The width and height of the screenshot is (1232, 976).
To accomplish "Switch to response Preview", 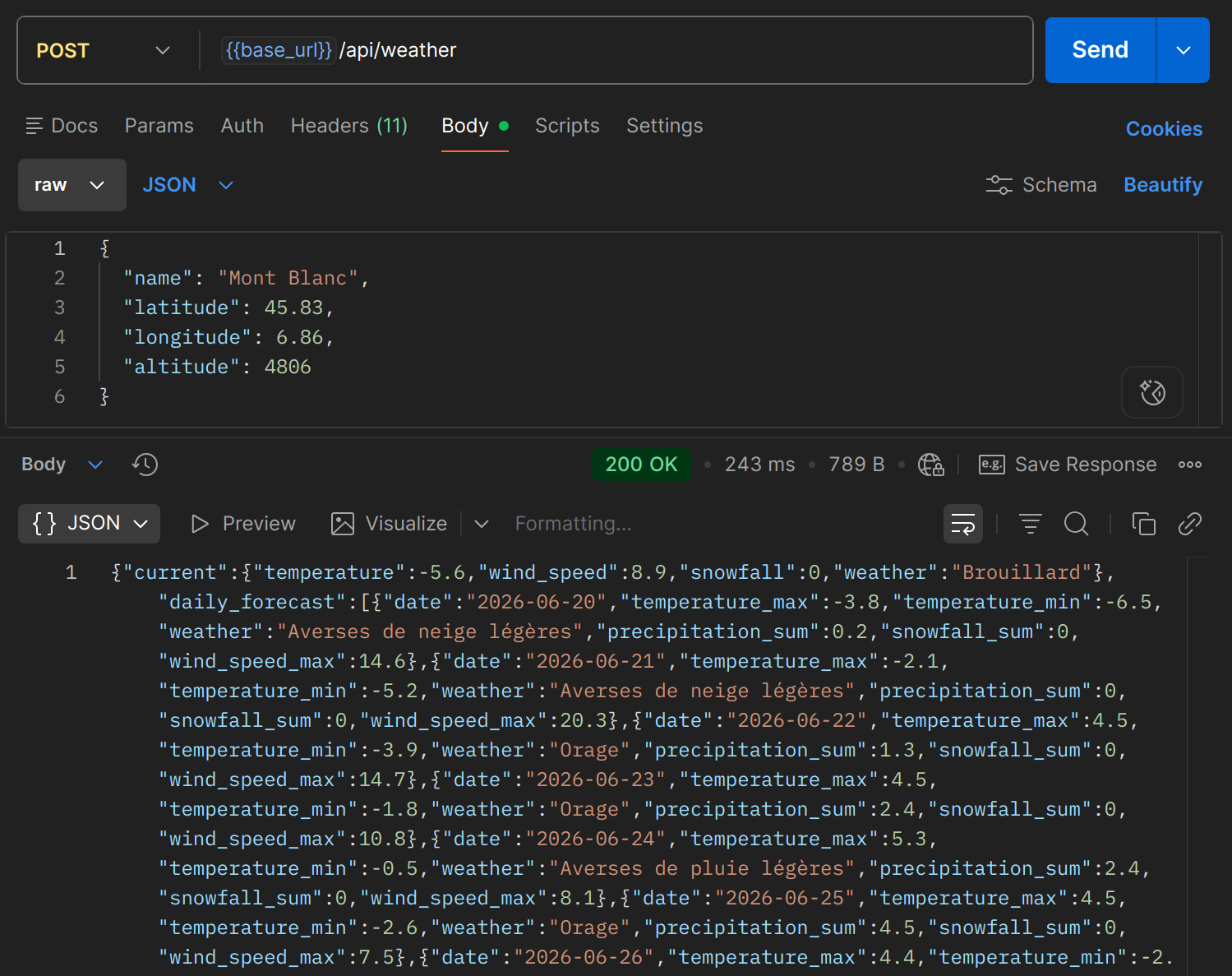I will click(243, 524).
